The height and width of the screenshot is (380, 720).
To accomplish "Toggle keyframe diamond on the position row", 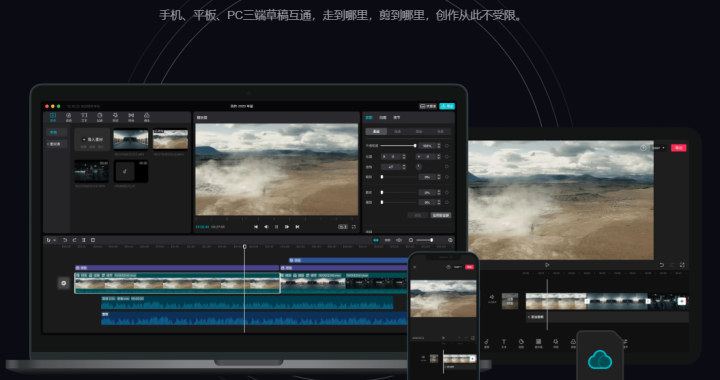I will tap(447, 156).
